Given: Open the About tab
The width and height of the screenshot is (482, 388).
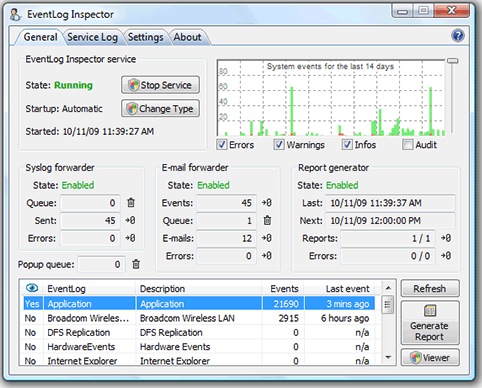Looking at the screenshot, I should [x=187, y=37].
